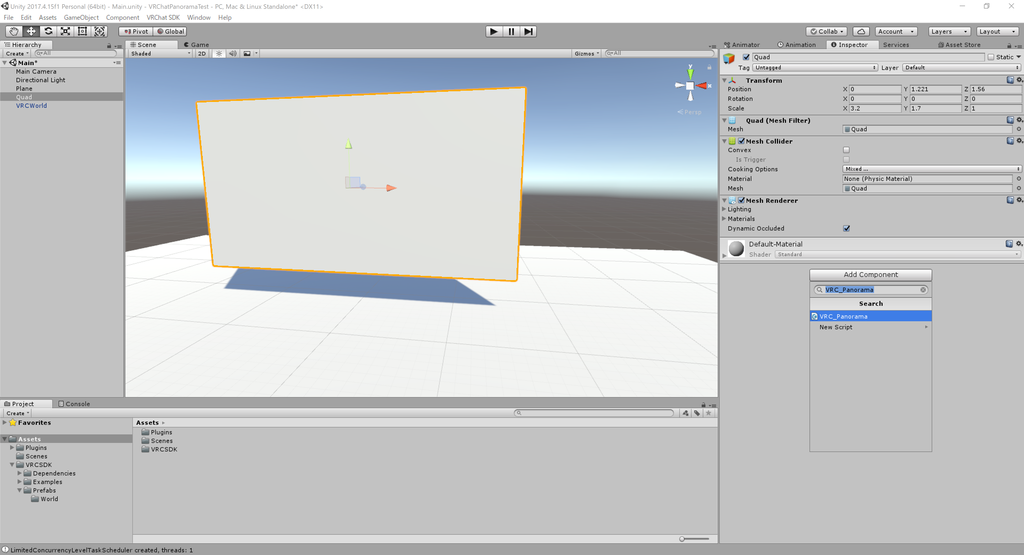Toggle scene audio speaker icon
This screenshot has width=1024, height=555.
tap(232, 54)
